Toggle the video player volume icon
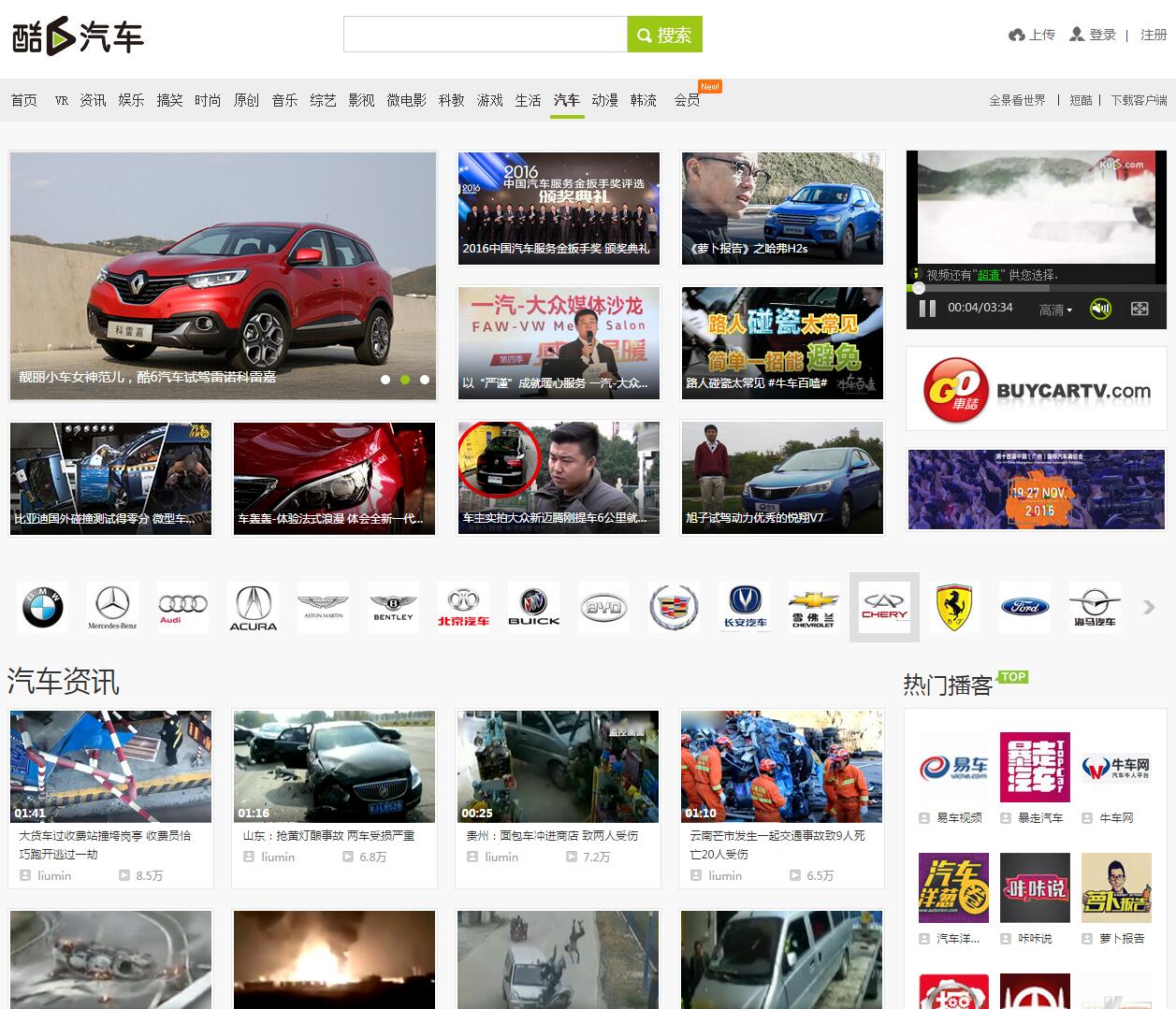This screenshot has width=1176, height=1009. pos(1101,309)
